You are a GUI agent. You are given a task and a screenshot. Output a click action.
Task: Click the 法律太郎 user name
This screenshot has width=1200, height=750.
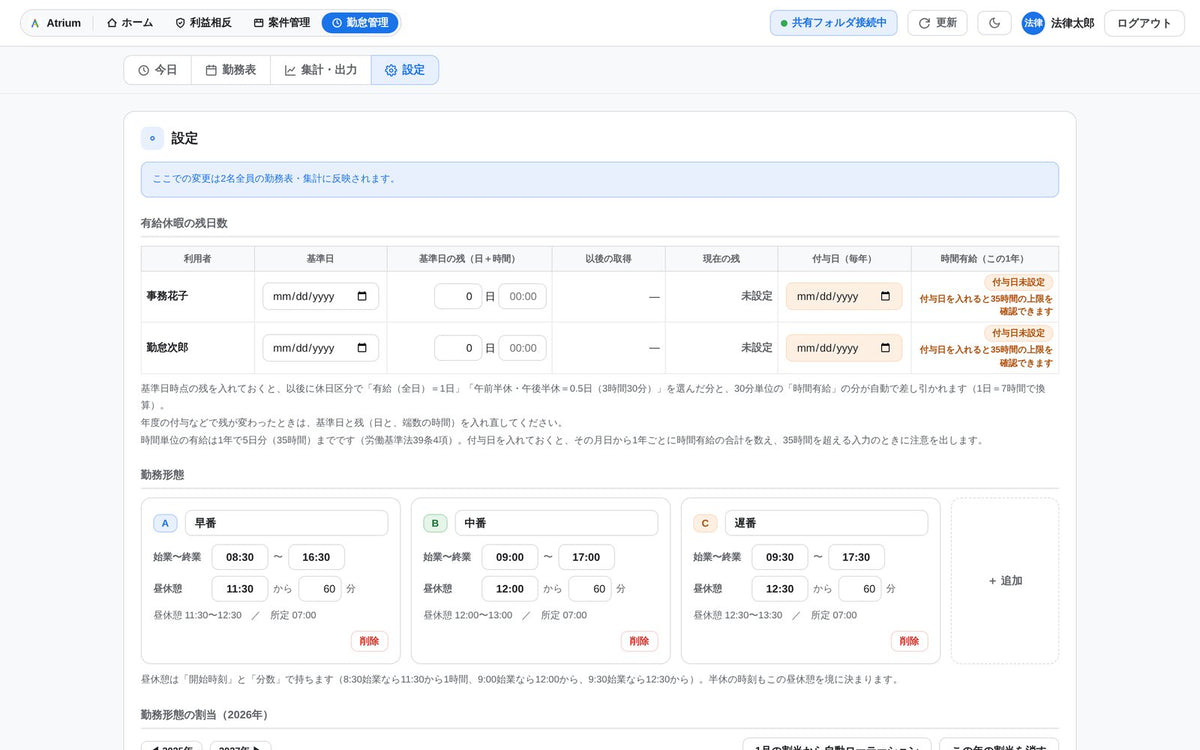[1072, 23]
